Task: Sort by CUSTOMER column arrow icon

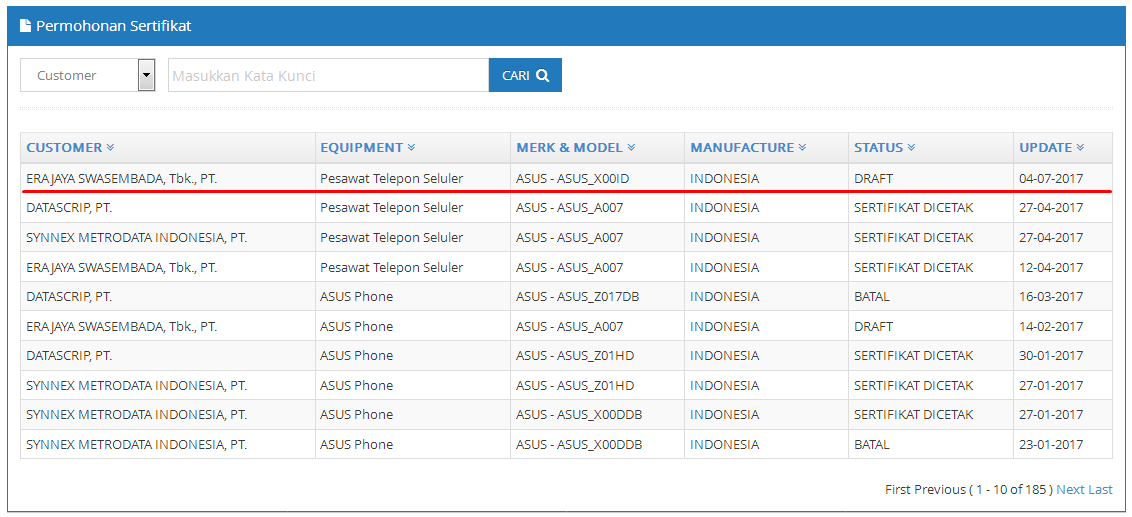Action: pyautogui.click(x=110, y=147)
